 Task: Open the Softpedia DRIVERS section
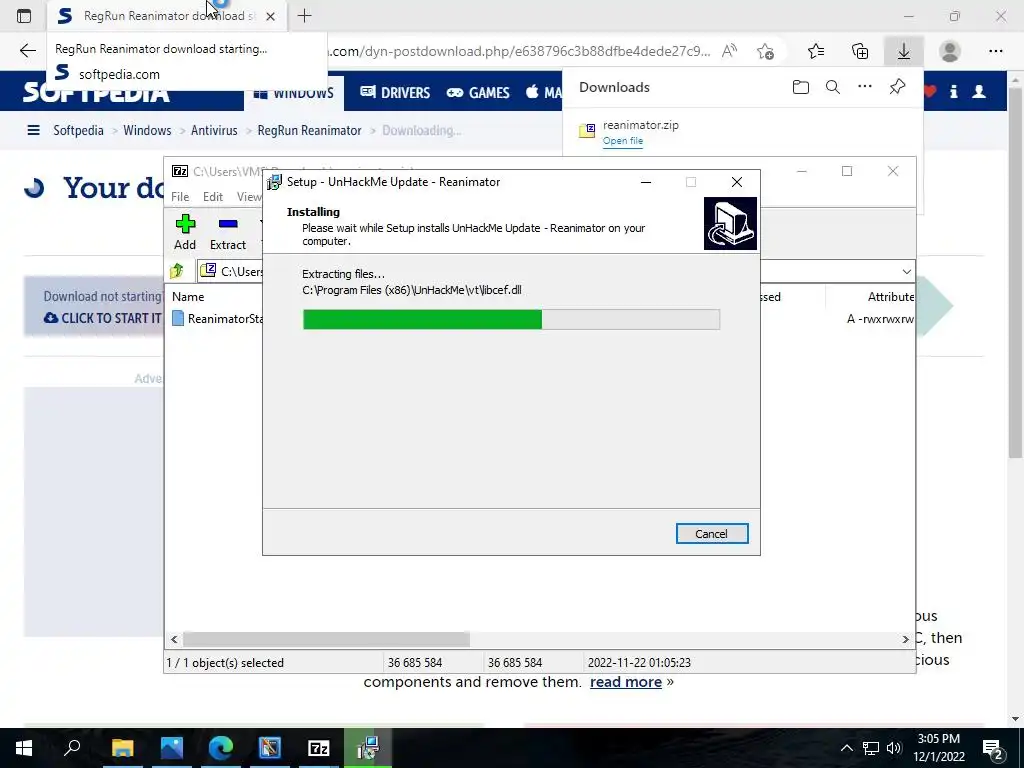pyautogui.click(x=395, y=92)
